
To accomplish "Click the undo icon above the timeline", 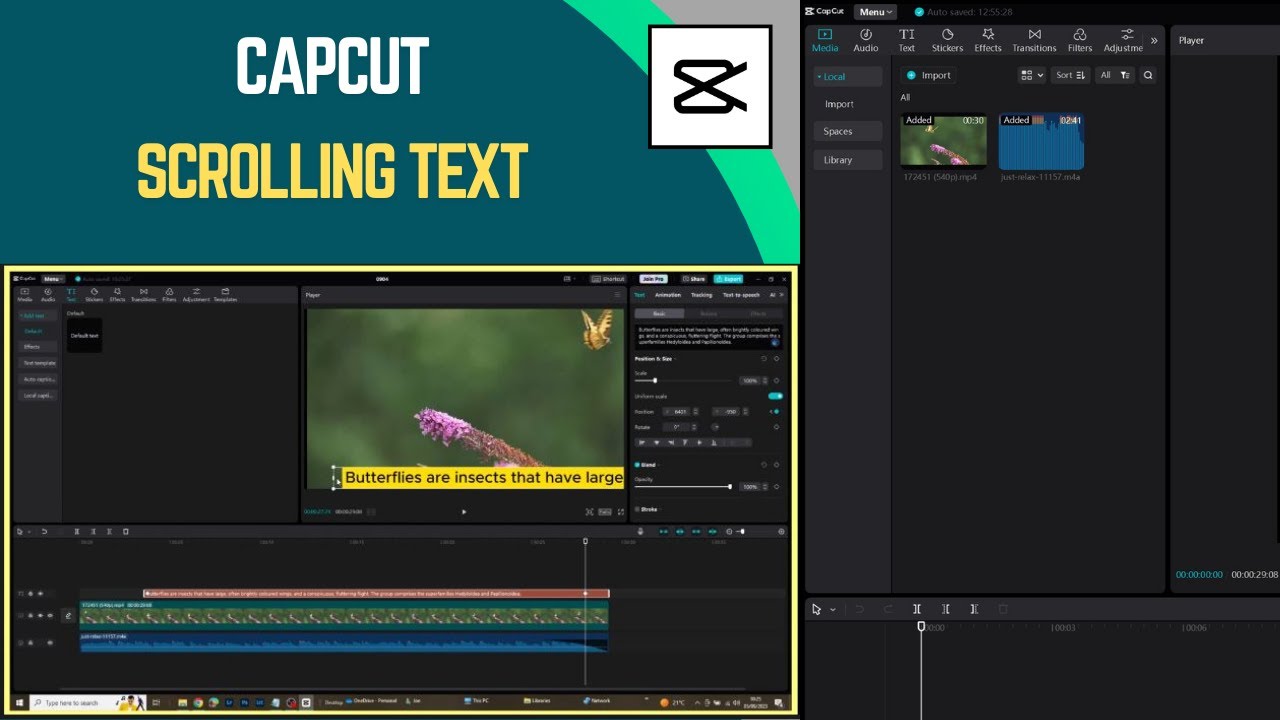I will pyautogui.click(x=859, y=608).
